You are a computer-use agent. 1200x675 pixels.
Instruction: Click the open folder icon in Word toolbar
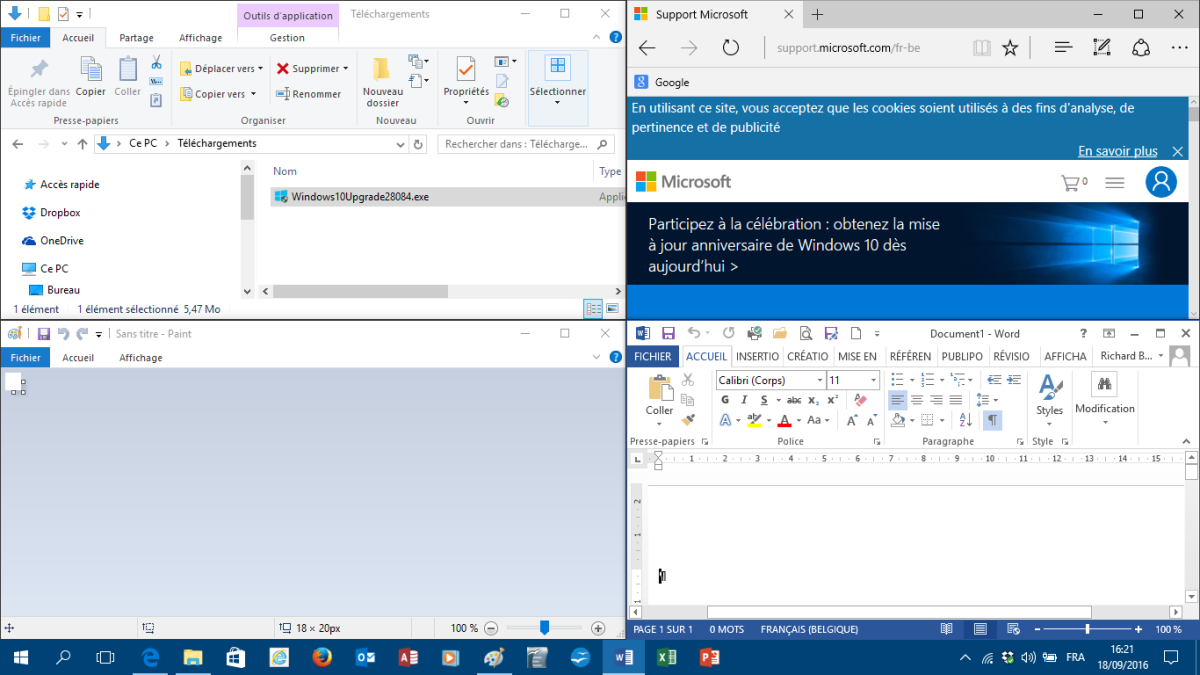[779, 334]
